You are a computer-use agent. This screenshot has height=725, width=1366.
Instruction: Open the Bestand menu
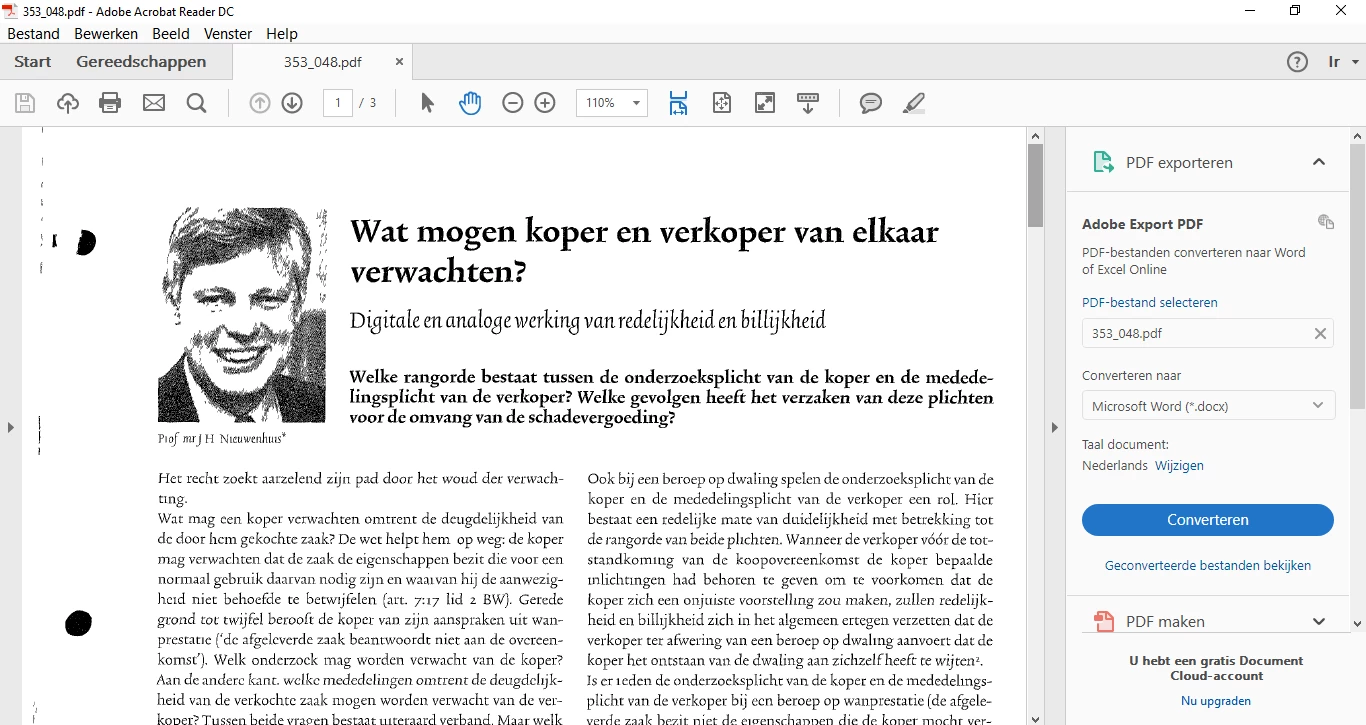(x=34, y=33)
